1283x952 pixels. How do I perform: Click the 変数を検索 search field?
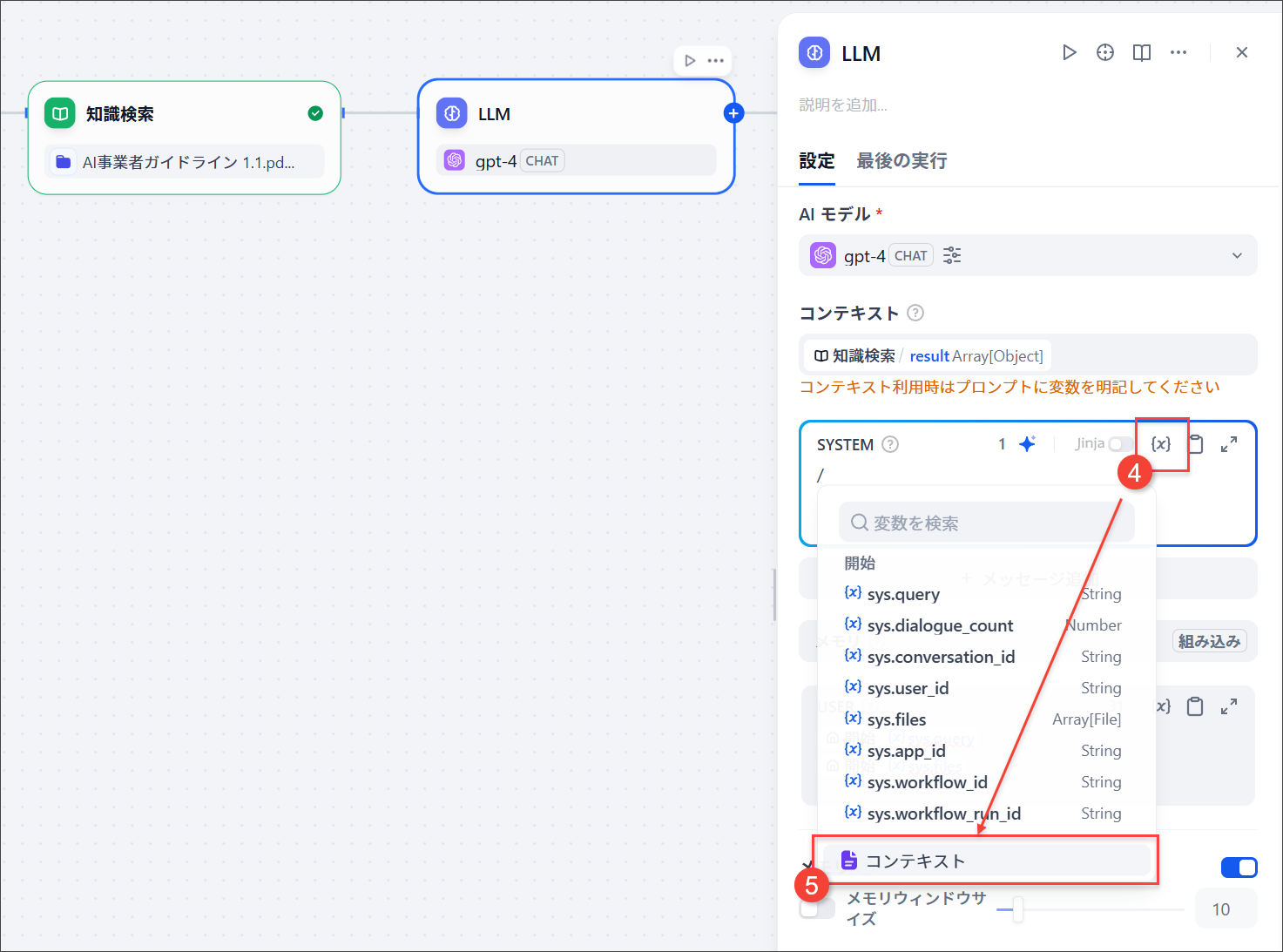[x=987, y=523]
